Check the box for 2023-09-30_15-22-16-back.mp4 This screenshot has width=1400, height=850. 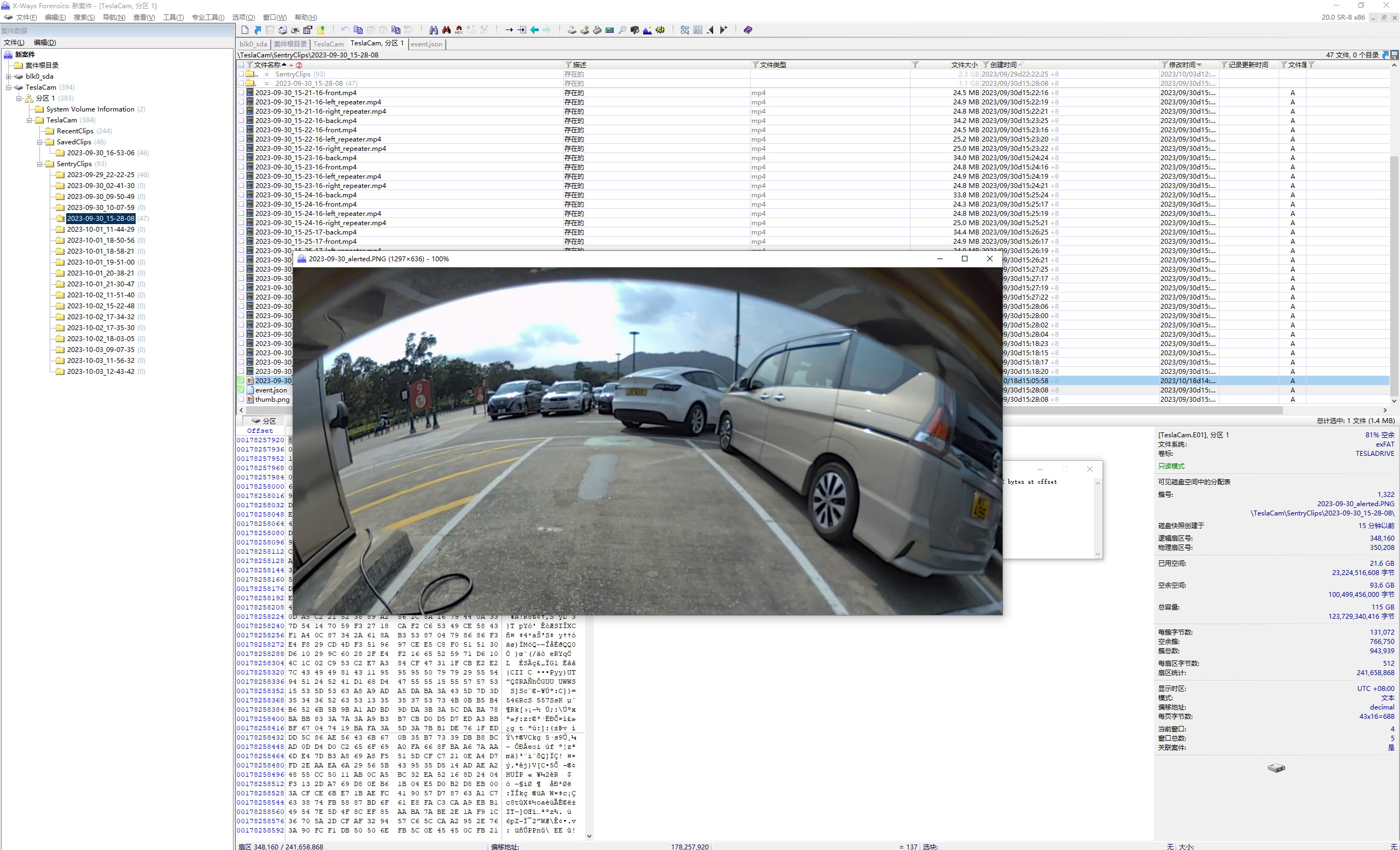click(242, 120)
